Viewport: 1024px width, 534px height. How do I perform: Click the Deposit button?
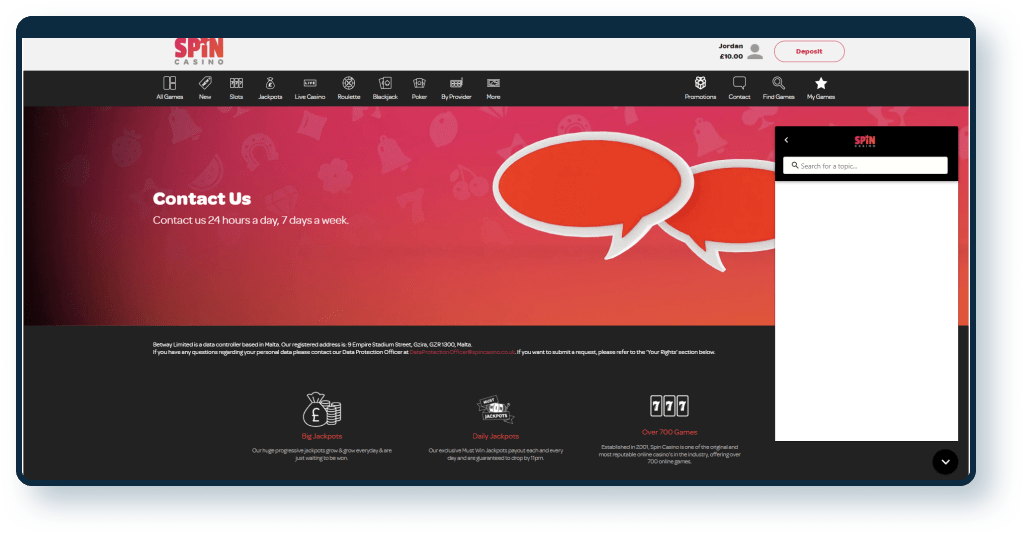tap(809, 51)
